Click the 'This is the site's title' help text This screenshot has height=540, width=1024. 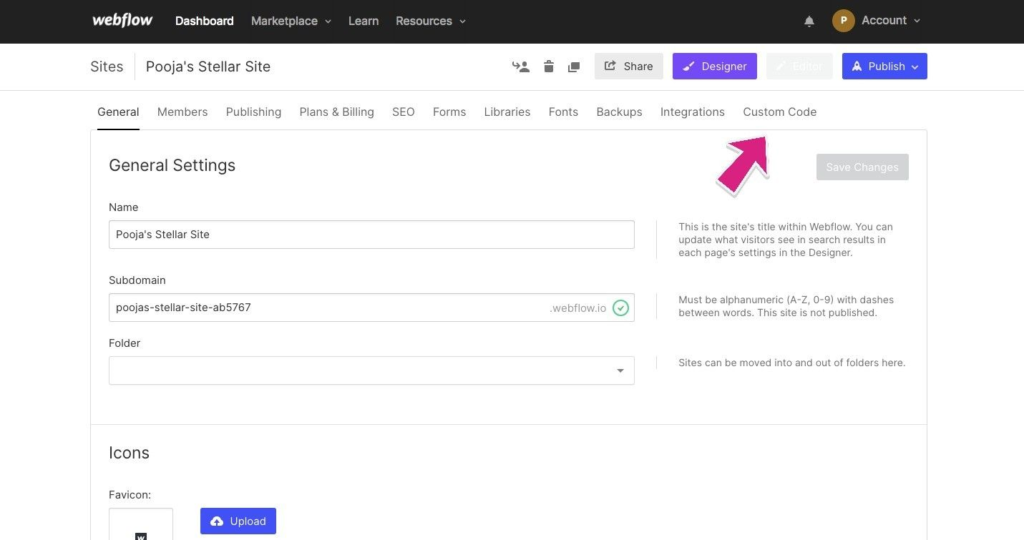(785, 240)
